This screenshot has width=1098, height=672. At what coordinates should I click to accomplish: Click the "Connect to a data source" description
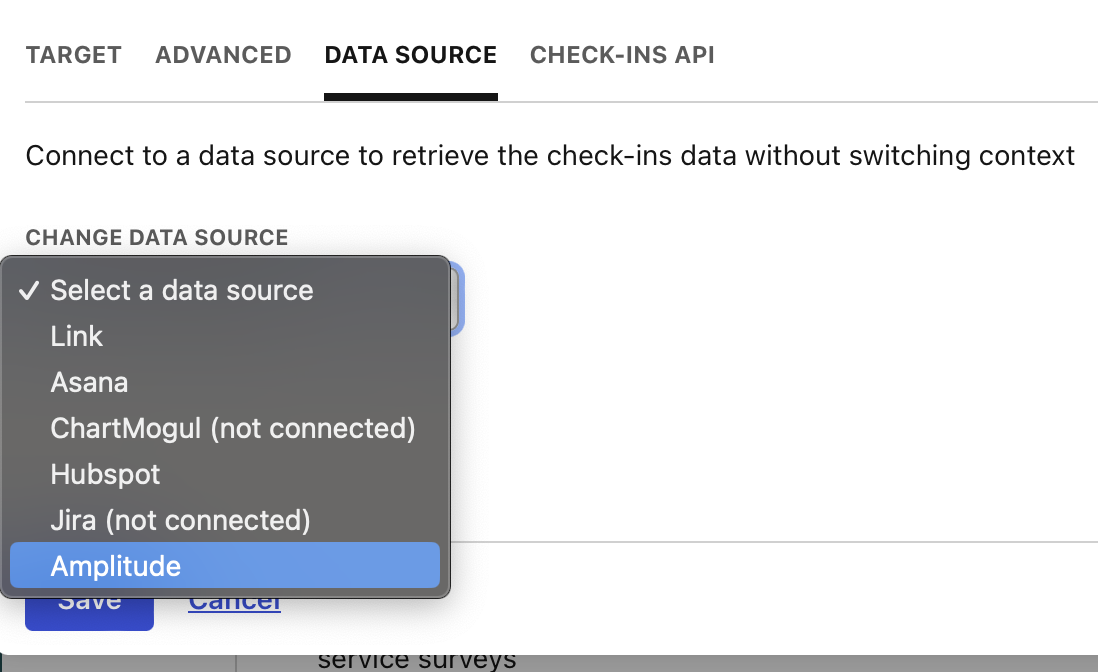tap(550, 156)
